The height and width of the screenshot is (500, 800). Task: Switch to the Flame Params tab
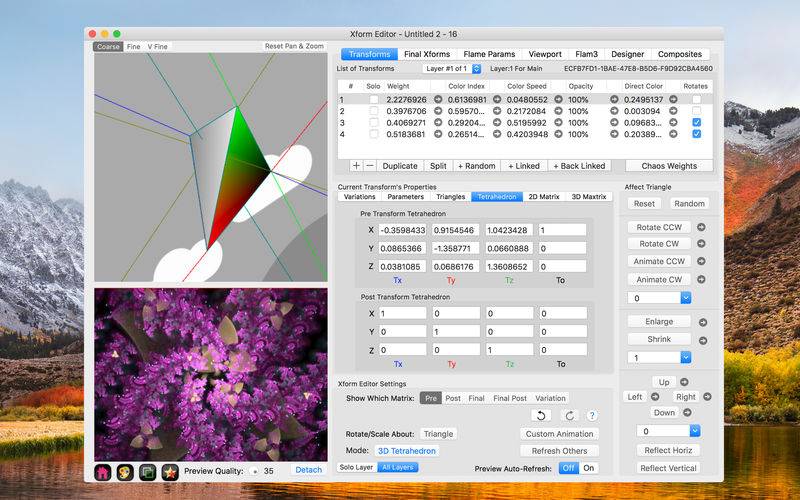489,54
